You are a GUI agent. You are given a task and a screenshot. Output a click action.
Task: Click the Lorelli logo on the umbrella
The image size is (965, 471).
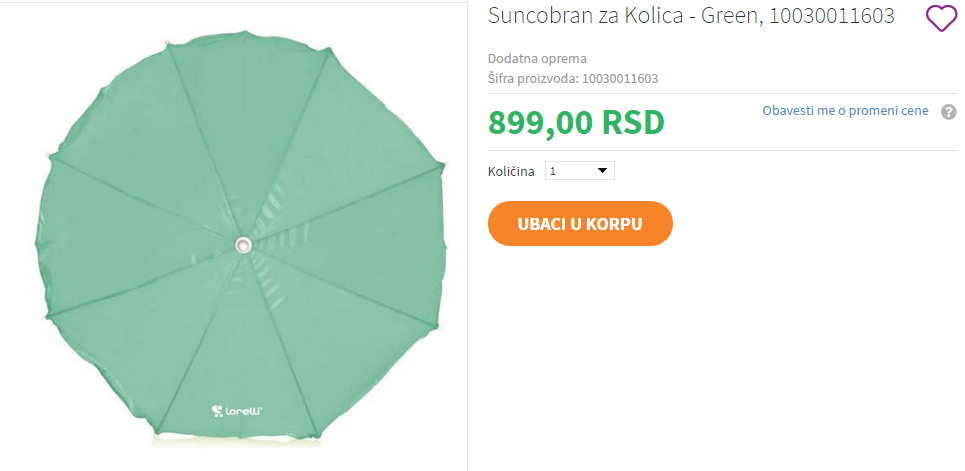(x=237, y=411)
